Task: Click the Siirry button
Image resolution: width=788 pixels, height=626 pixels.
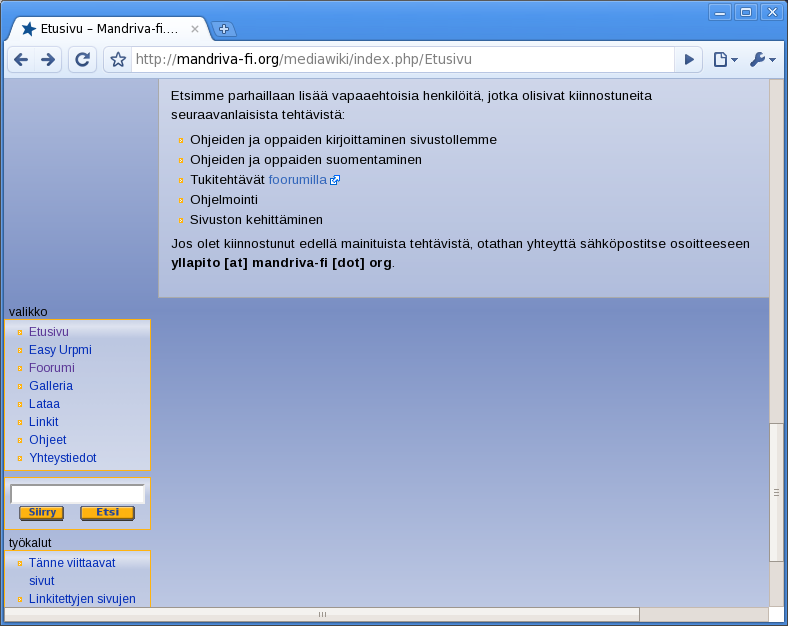Action: [42, 512]
